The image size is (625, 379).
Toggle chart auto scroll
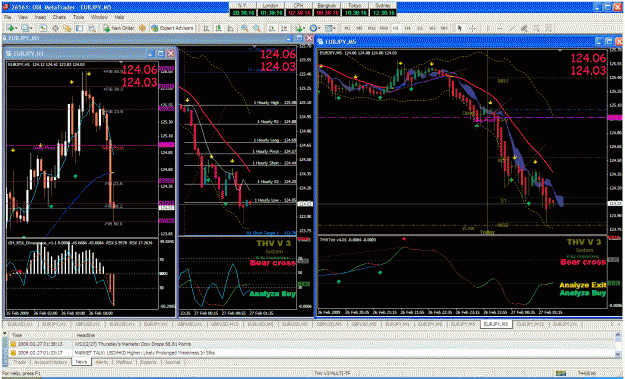click(x=271, y=28)
